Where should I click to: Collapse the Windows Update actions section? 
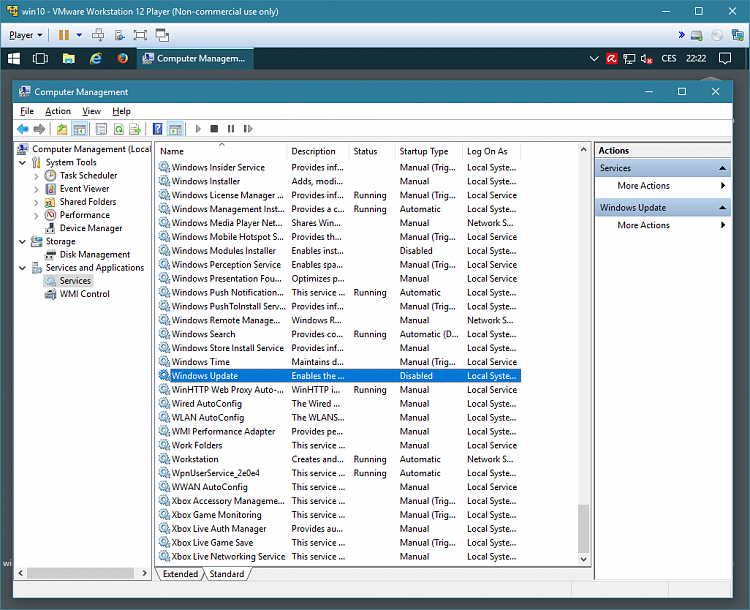pyautogui.click(x=722, y=208)
